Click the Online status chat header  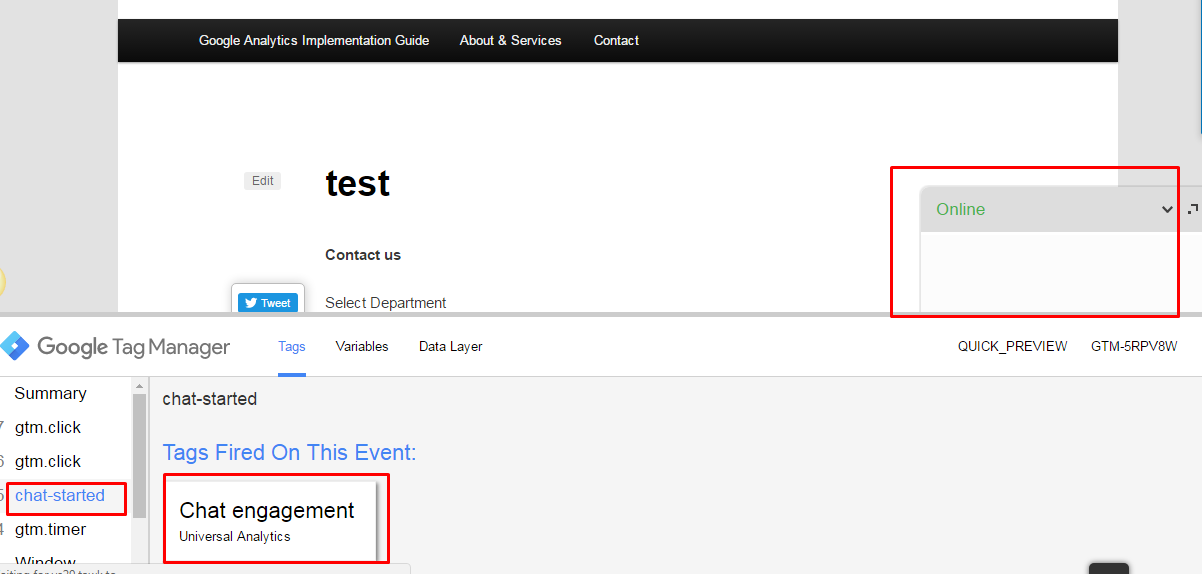pyautogui.click(x=1040, y=209)
